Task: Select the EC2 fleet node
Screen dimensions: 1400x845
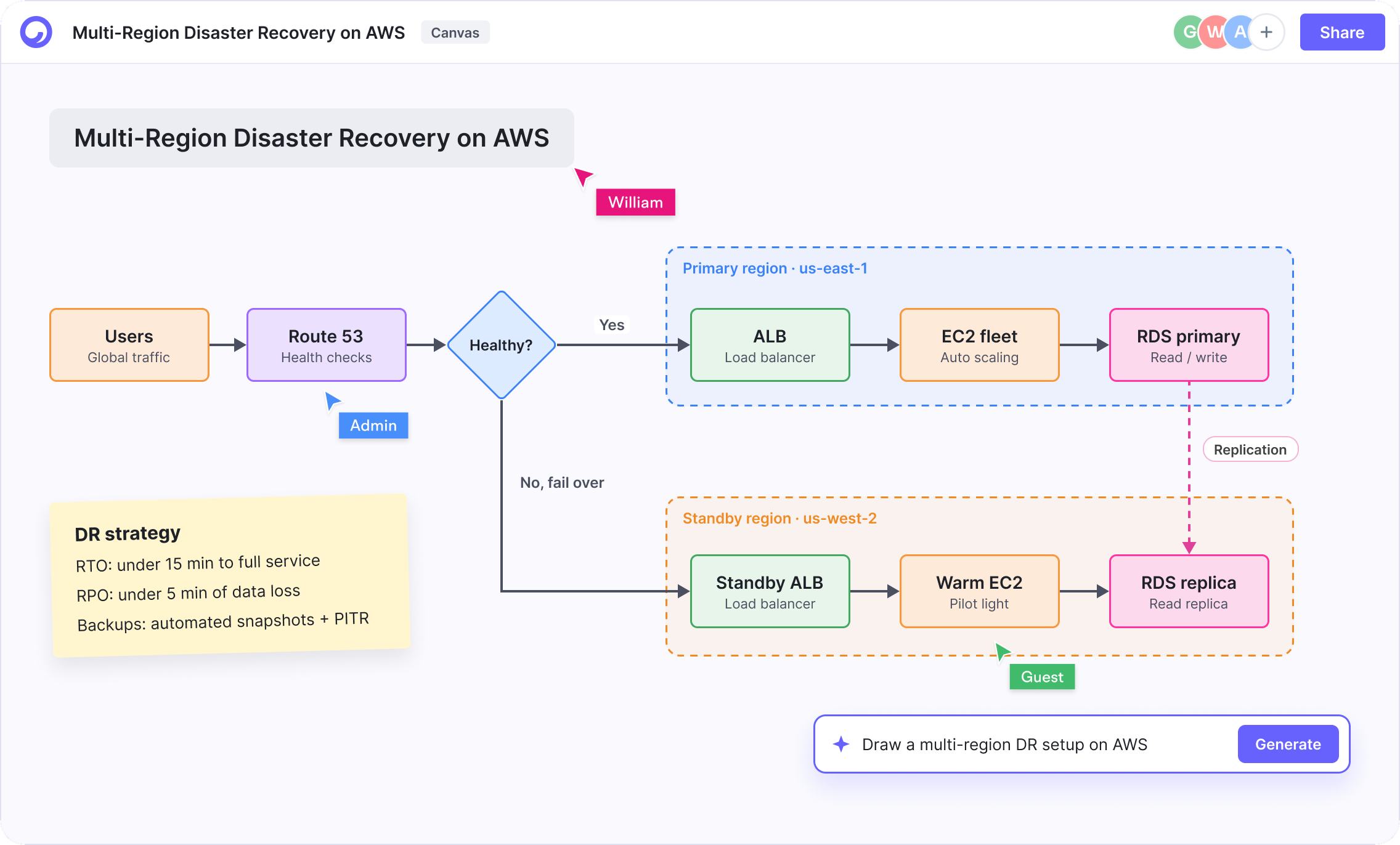Action: [980, 345]
